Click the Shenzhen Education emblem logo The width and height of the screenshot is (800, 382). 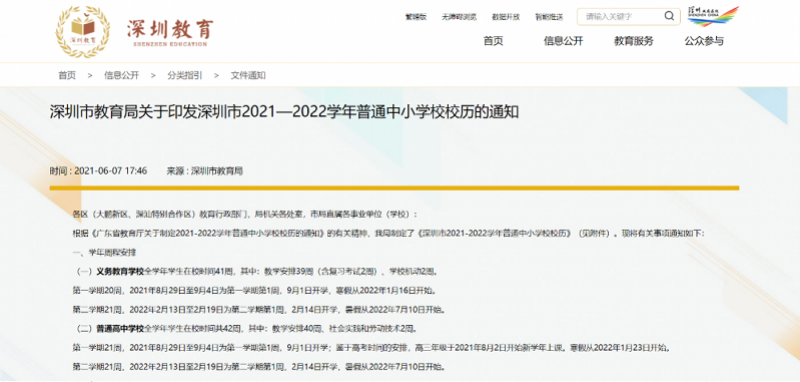pos(83,32)
